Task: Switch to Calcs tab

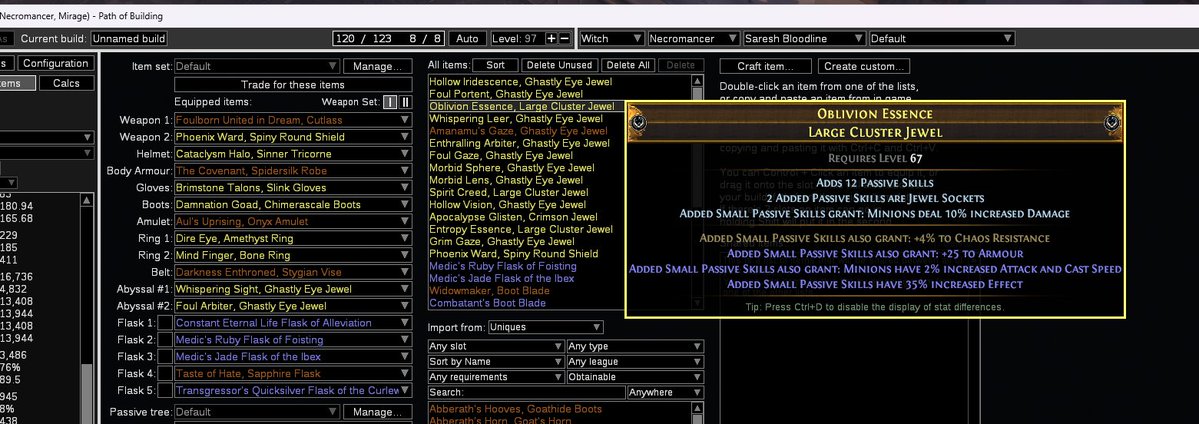Action: click(67, 83)
